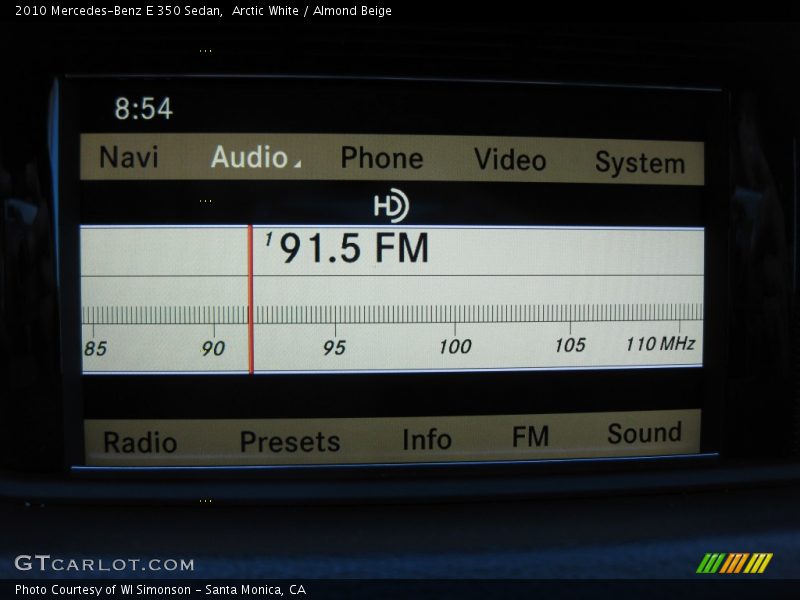Open the System menu

point(640,162)
